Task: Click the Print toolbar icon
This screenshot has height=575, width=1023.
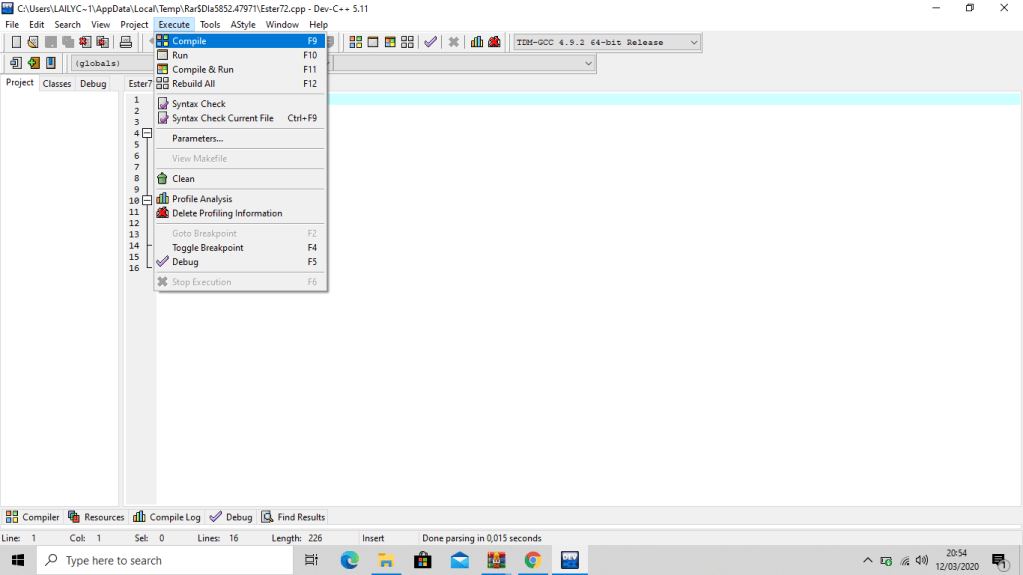Action: 126,42
